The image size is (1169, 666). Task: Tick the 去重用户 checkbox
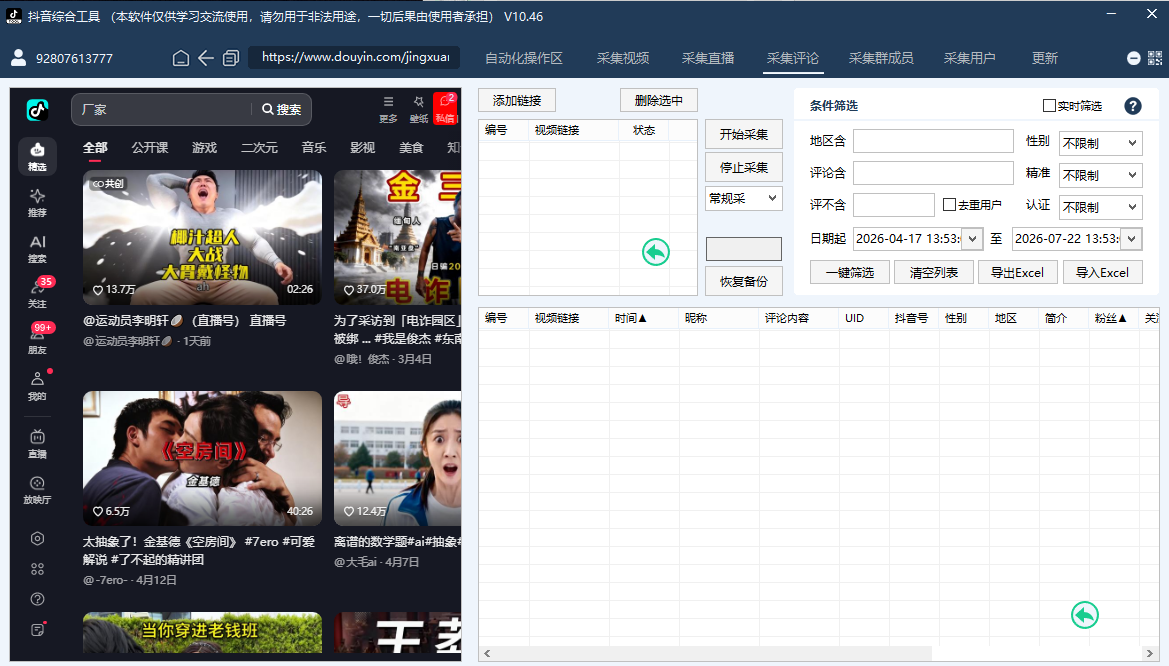pyautogui.click(x=949, y=204)
